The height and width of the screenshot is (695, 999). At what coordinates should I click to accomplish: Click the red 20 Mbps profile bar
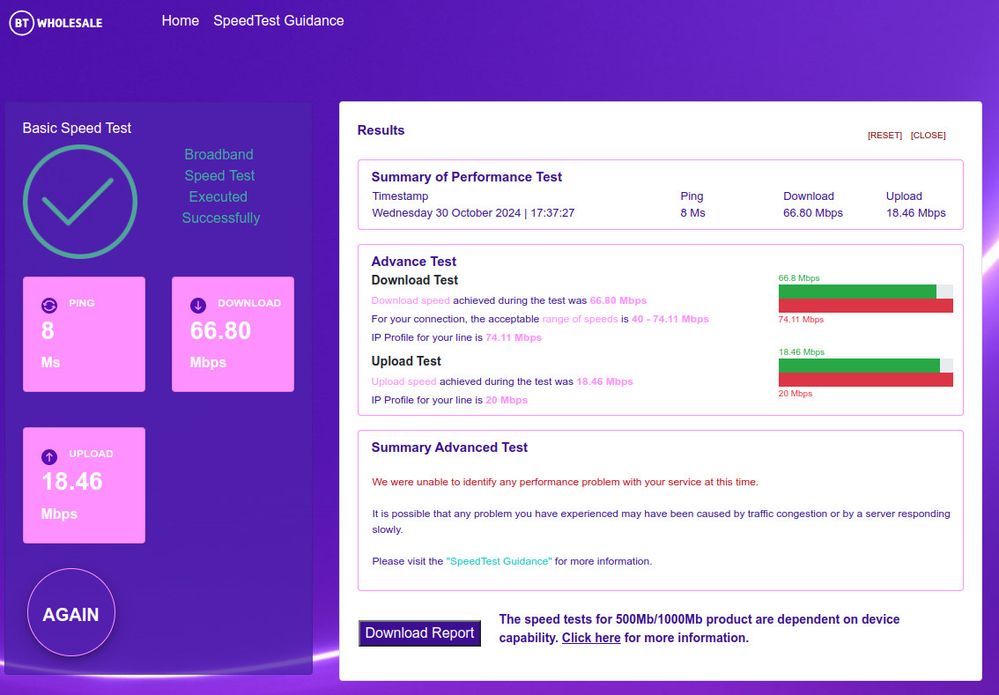pyautogui.click(x=865, y=380)
